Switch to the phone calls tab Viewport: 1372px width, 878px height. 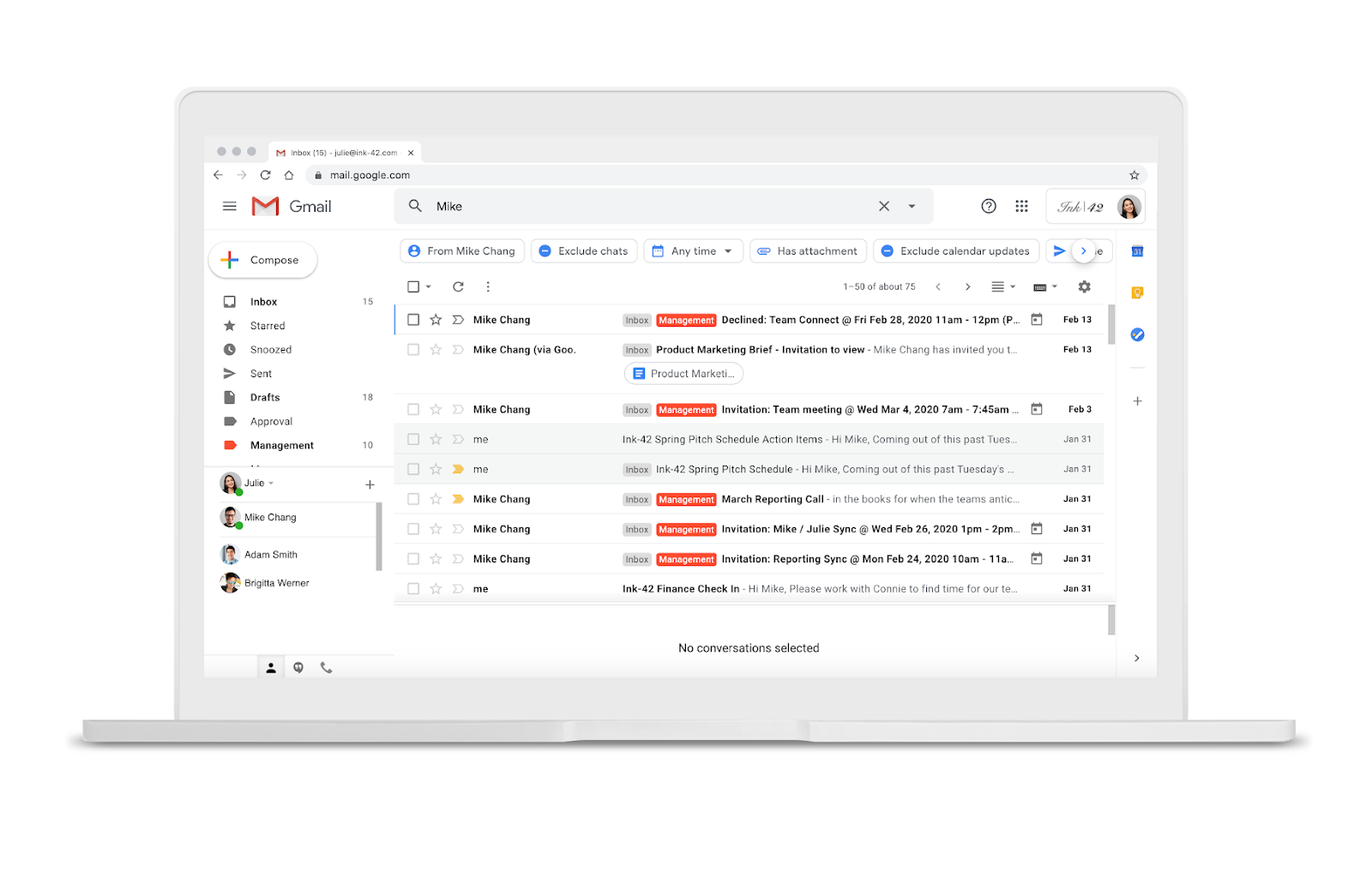tap(327, 668)
